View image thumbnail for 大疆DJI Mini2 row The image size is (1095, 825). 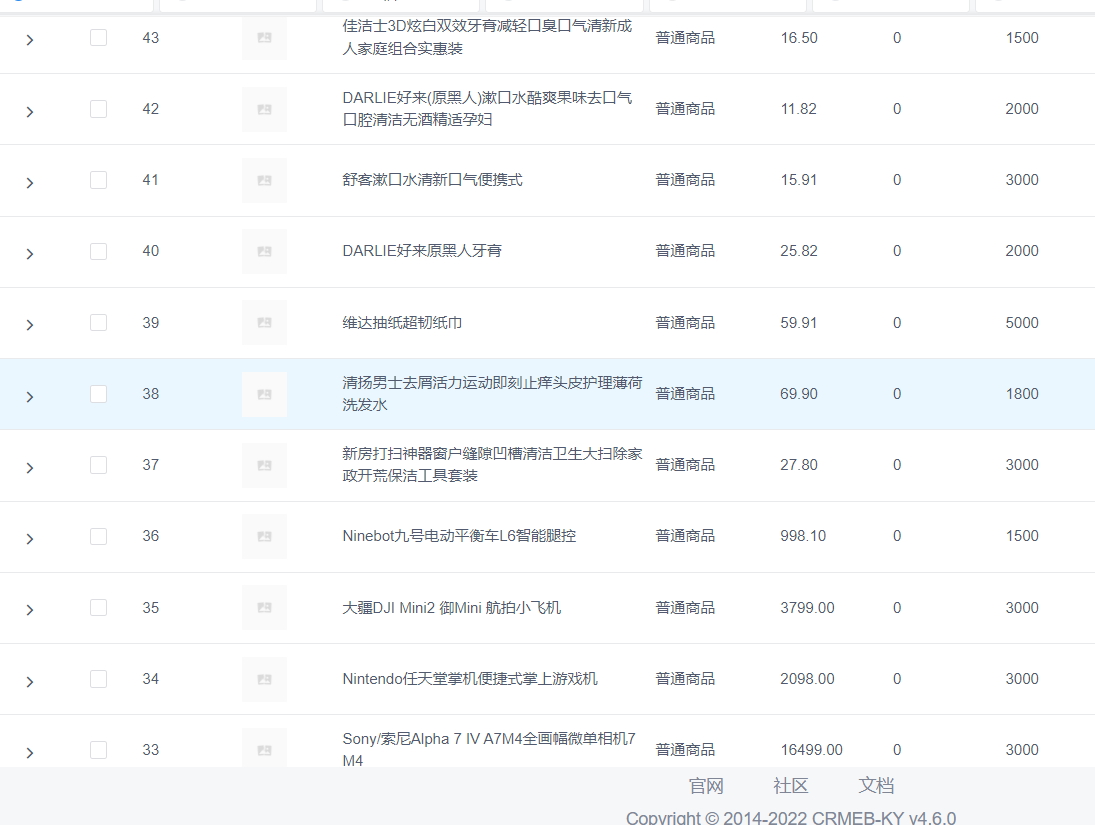pos(264,608)
